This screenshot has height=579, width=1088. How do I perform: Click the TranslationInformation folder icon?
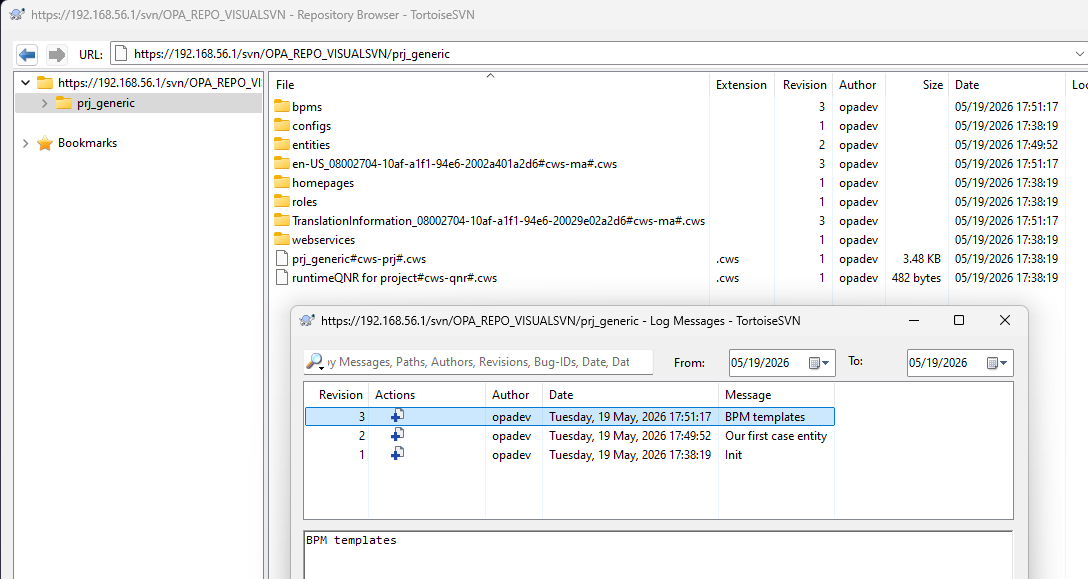click(282, 221)
